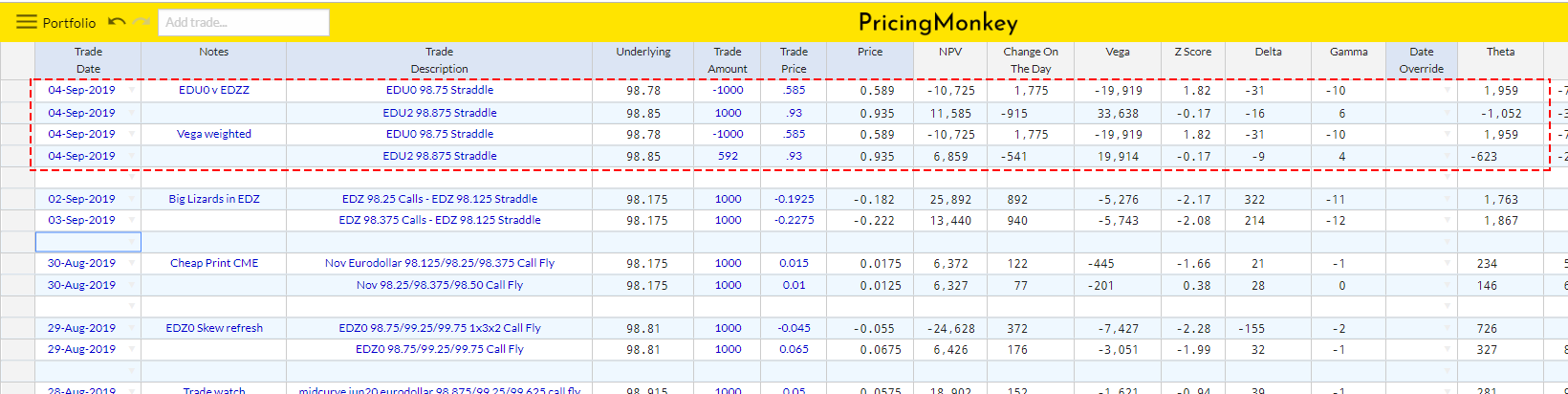Image resolution: width=1568 pixels, height=394 pixels.
Task: Open Date Override dropdown in 03-Sep-2019 row
Action: point(1448,220)
